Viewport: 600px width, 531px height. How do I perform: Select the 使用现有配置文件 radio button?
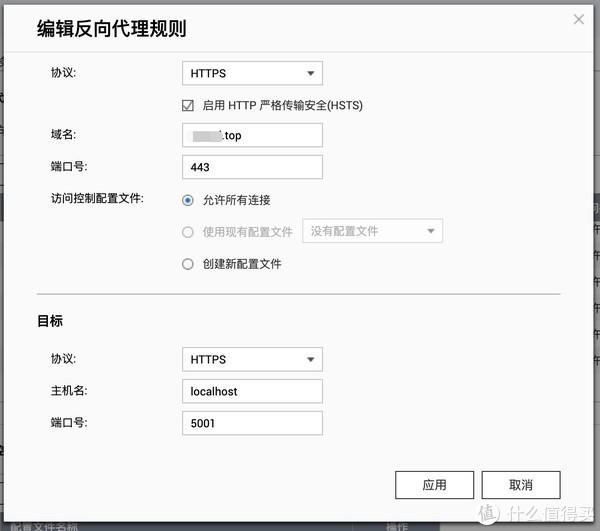pos(188,232)
